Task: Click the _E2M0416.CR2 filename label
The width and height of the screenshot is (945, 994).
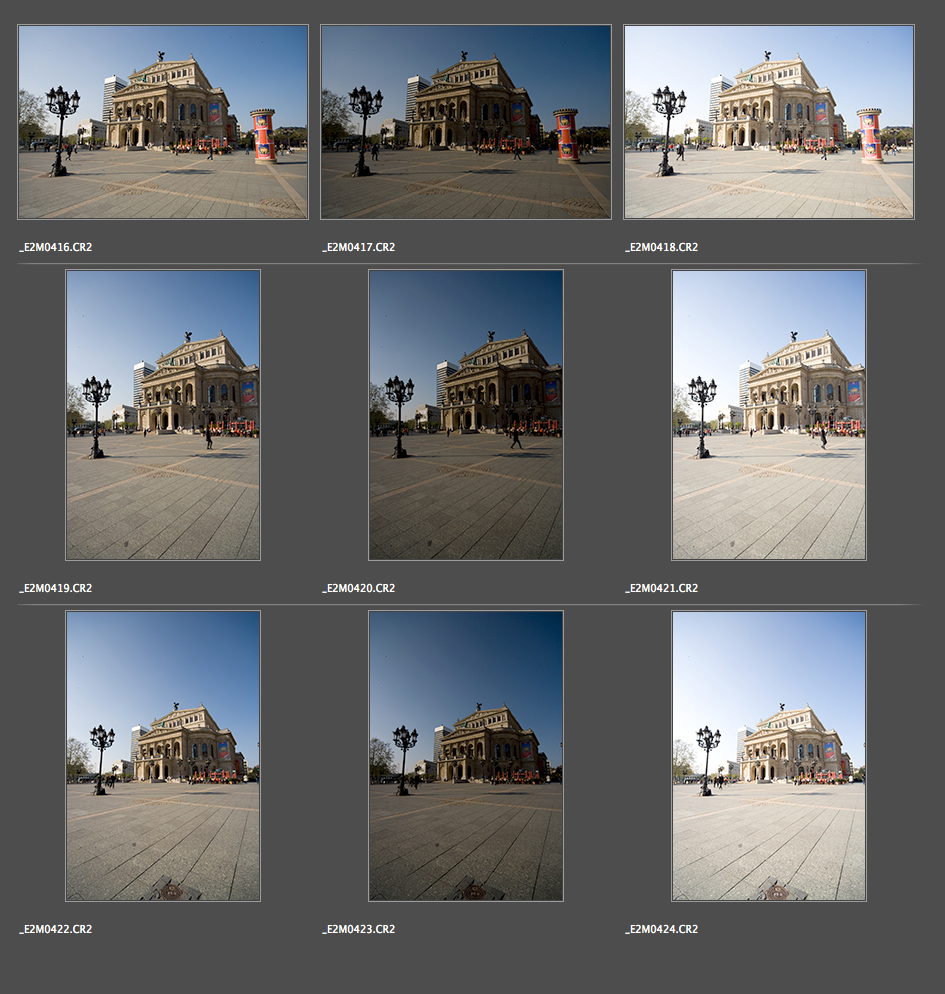Action: [x=56, y=247]
